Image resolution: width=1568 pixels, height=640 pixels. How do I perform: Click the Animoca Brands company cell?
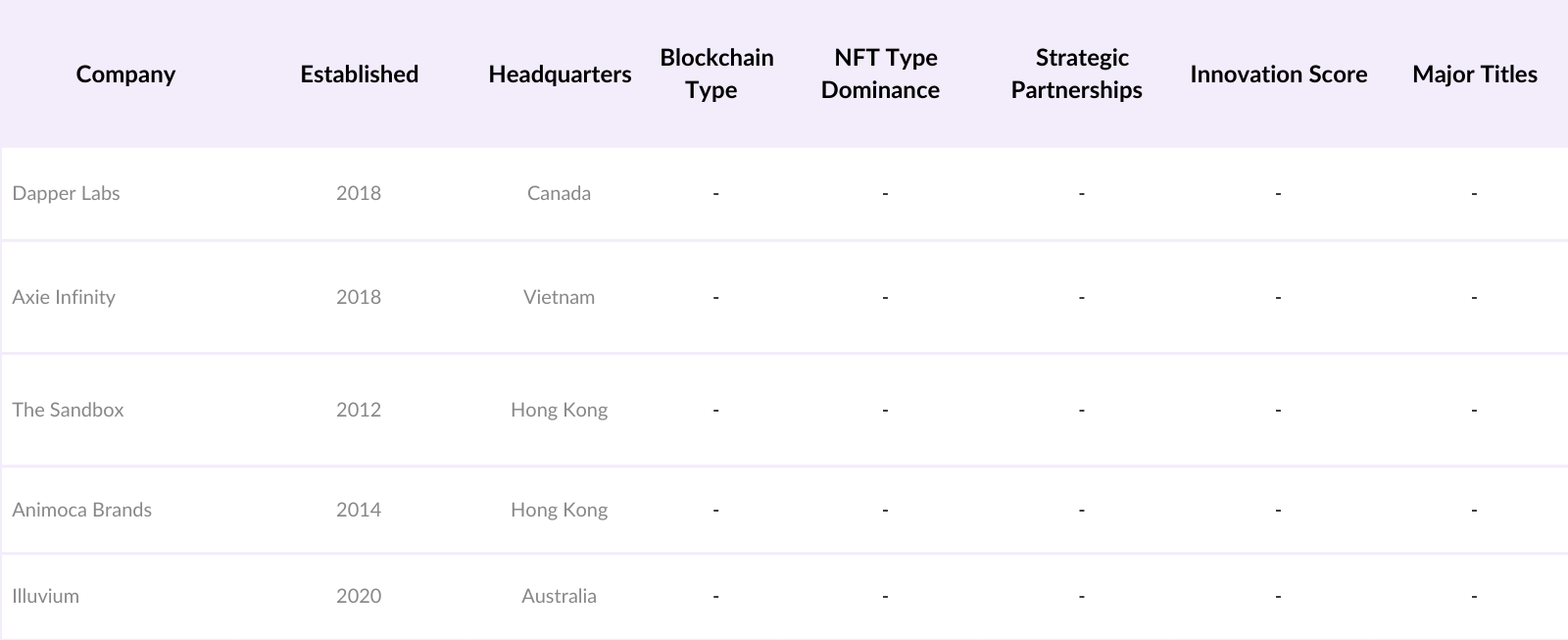81,510
